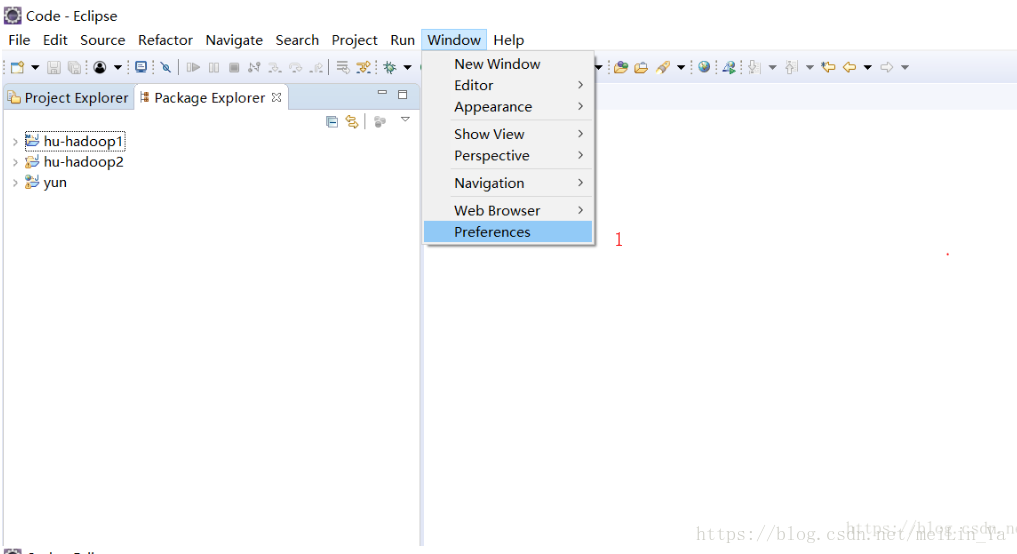Click the Open Task folder icon
Viewport: 1017px width, 554px height.
641,67
